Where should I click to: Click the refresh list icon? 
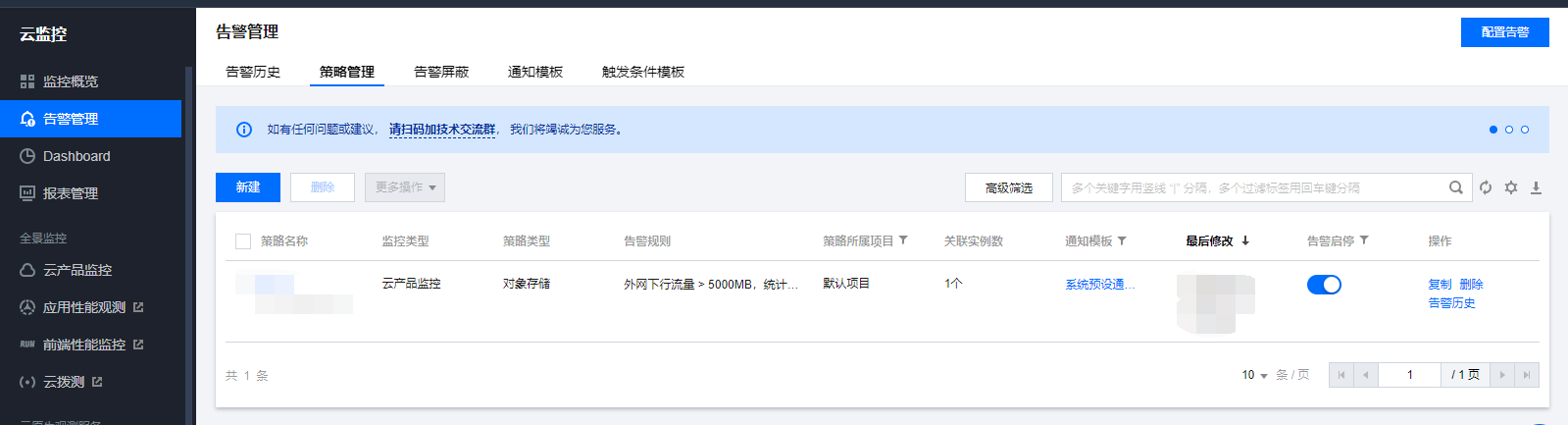1486,187
